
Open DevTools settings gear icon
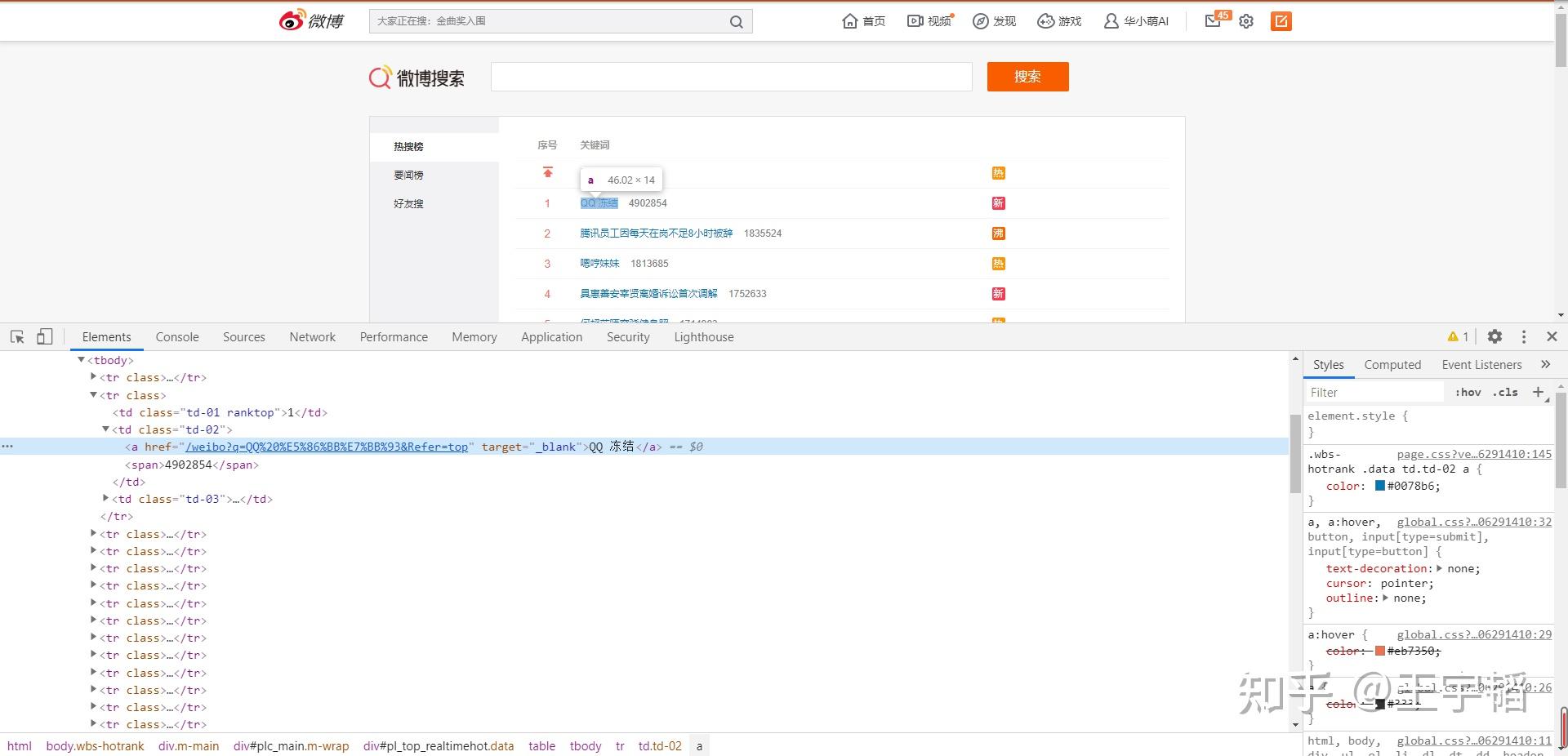[x=1494, y=336]
